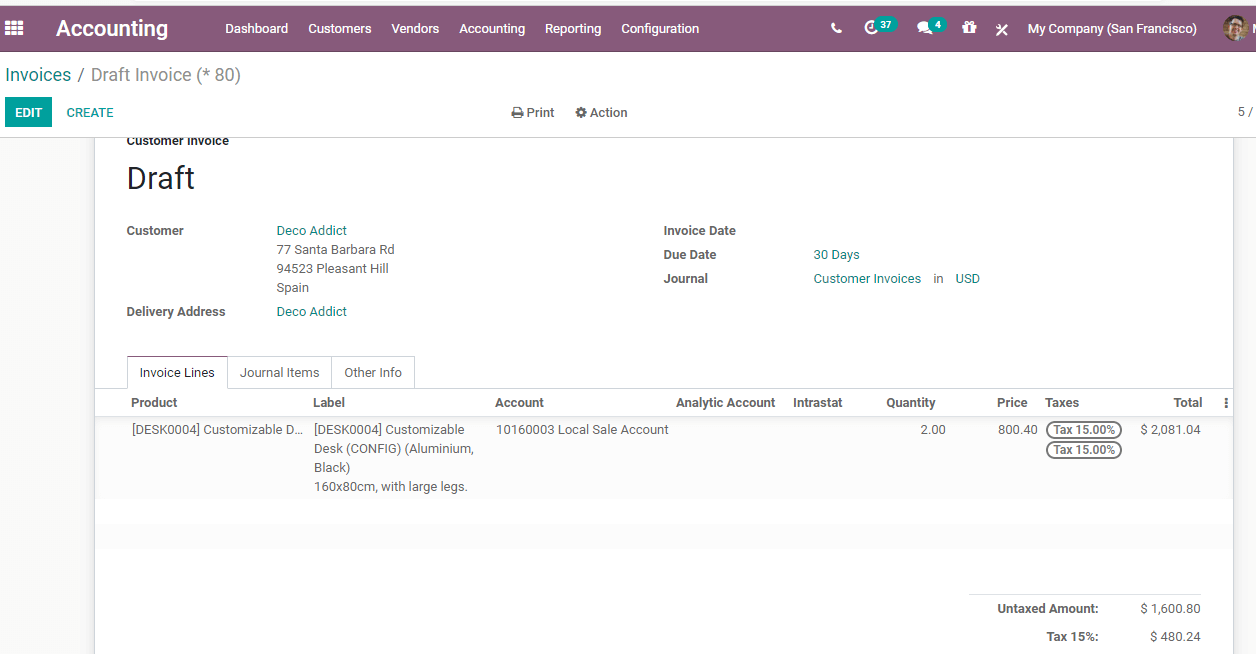This screenshot has height=654, width=1256.
Task: Click the Total column header
Action: coord(1188,403)
